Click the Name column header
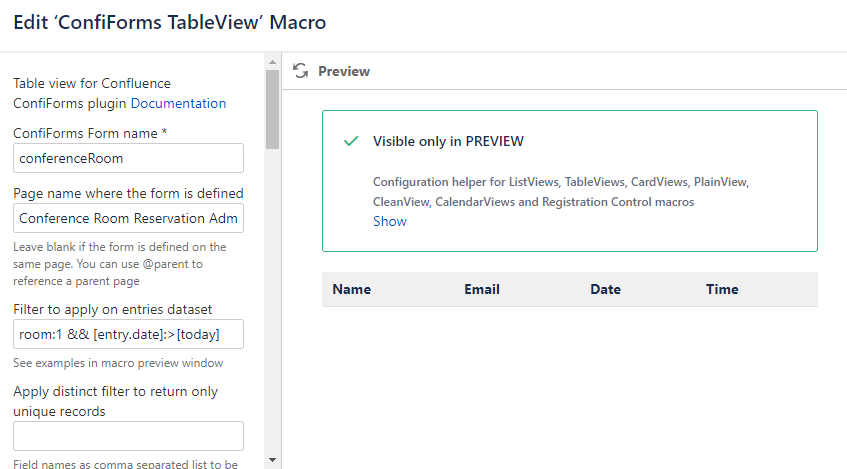Screen dimensions: 847x469 (x=352, y=290)
